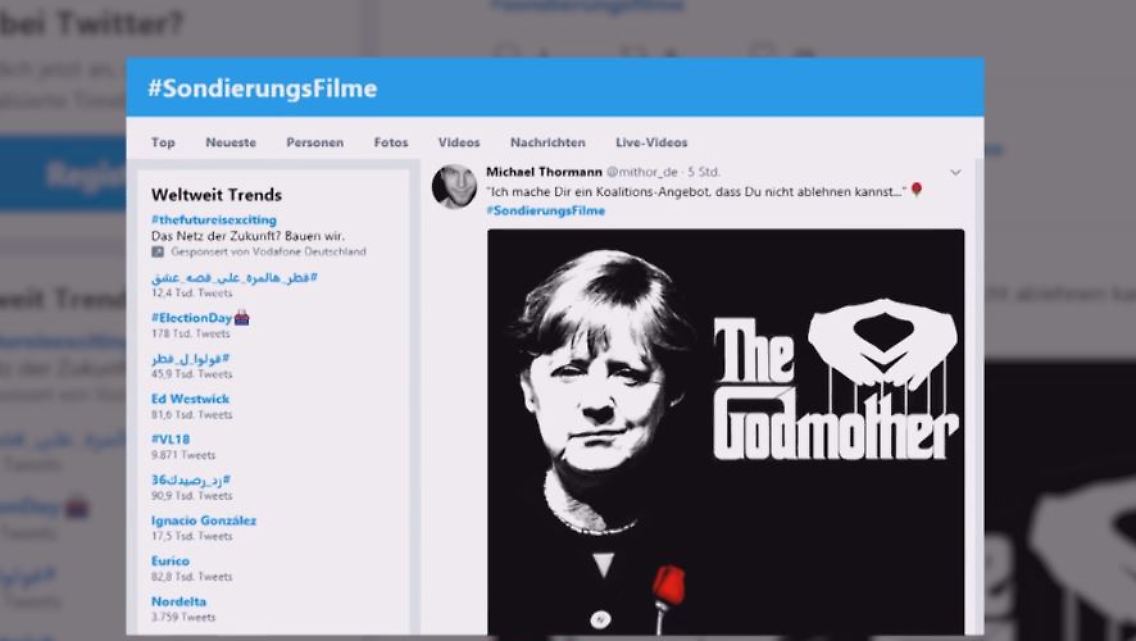This screenshot has height=641, width=1136.
Task: Open the Arabic trend with 90,9 Tsd. Tweets
Action: pyautogui.click(x=191, y=480)
